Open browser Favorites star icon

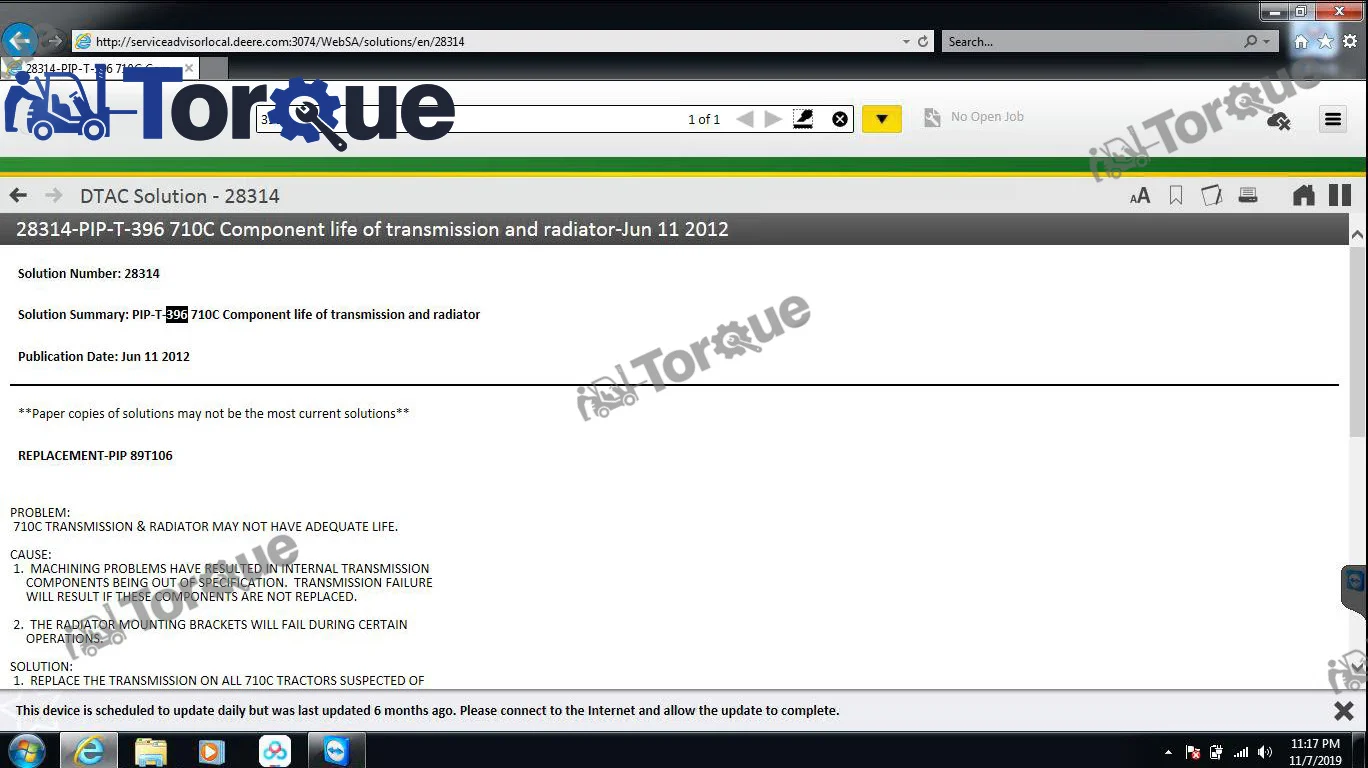point(1325,42)
